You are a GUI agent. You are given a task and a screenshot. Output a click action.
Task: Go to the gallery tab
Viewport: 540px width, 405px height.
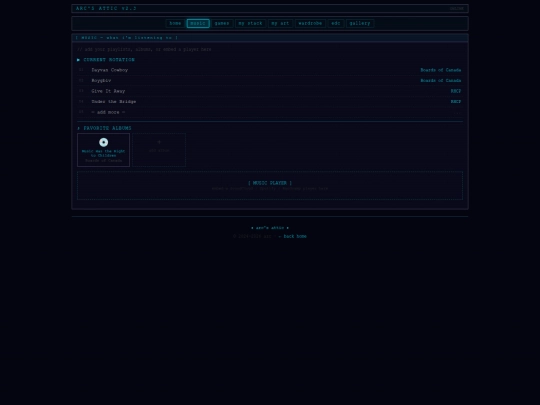[x=360, y=23]
